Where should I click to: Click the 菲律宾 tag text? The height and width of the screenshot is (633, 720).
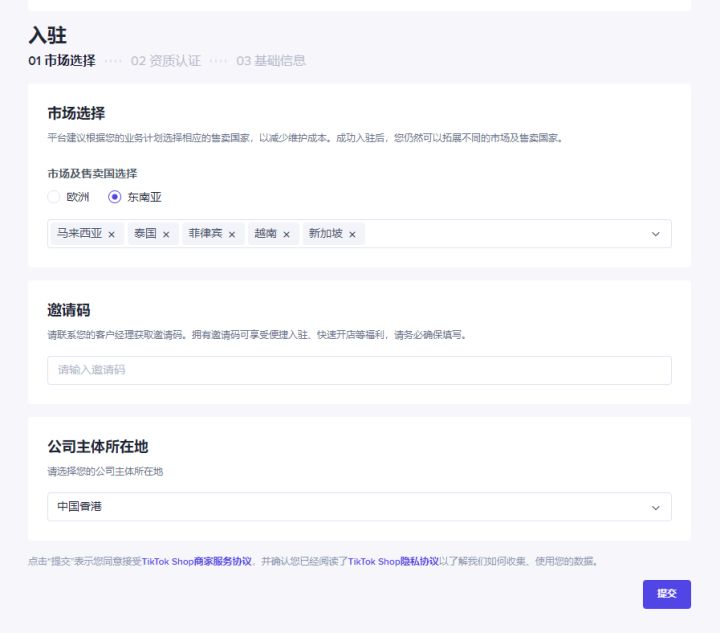tap(205, 233)
